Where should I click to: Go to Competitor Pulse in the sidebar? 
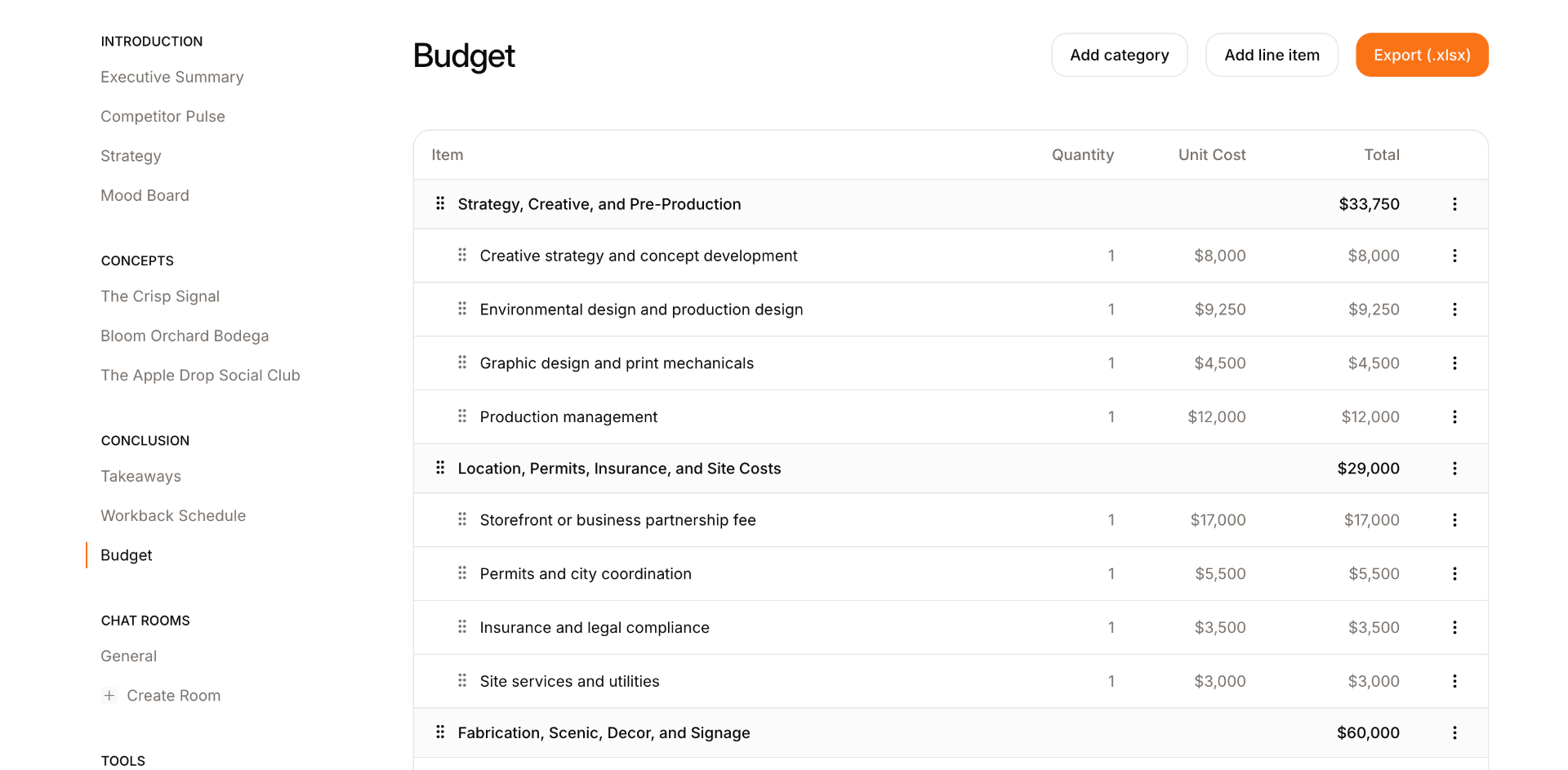(x=163, y=117)
